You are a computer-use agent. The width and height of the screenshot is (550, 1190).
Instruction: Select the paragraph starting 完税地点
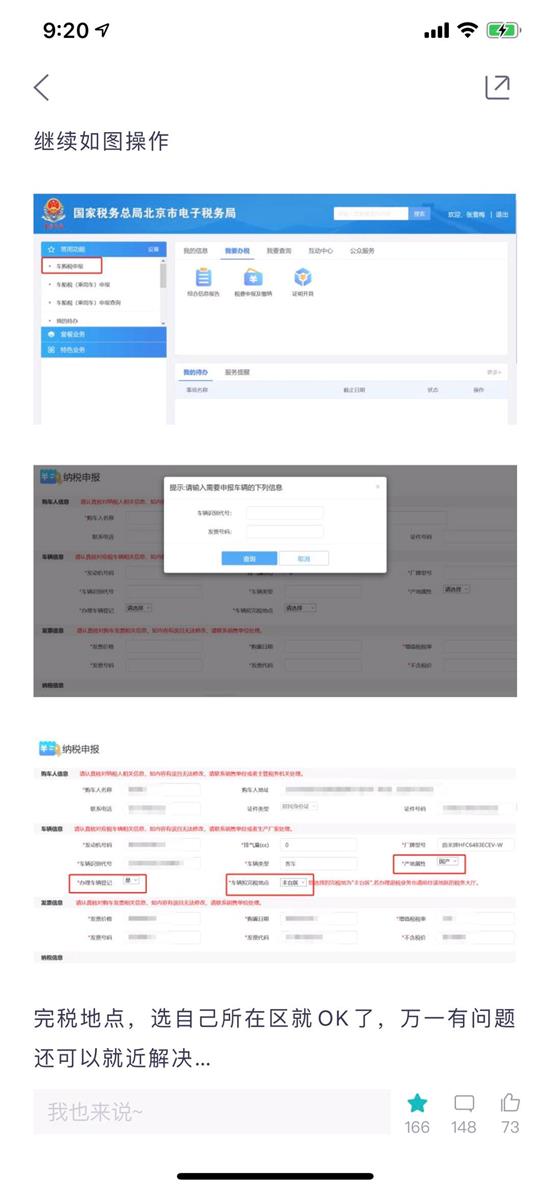pos(275,1037)
